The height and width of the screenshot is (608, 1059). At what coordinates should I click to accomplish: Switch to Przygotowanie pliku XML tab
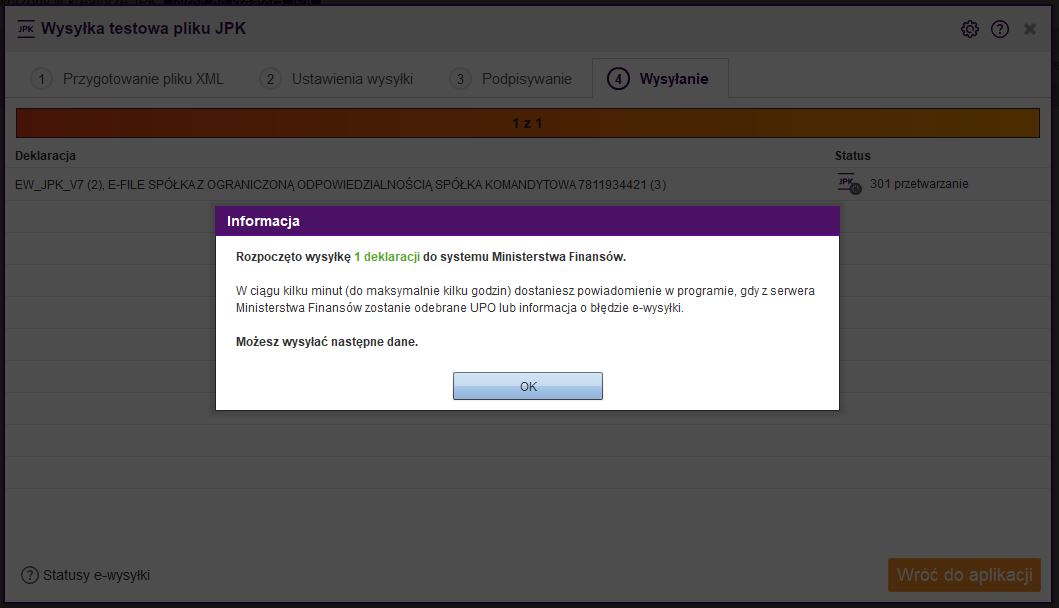point(143,79)
